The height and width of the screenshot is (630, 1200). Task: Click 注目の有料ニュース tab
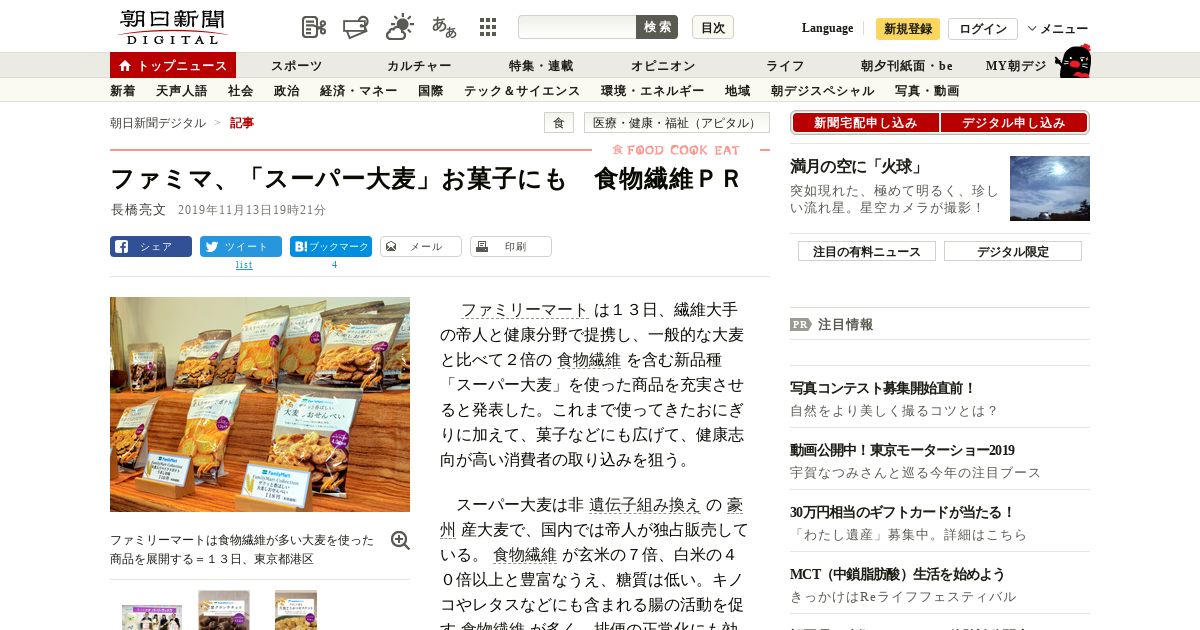point(867,251)
